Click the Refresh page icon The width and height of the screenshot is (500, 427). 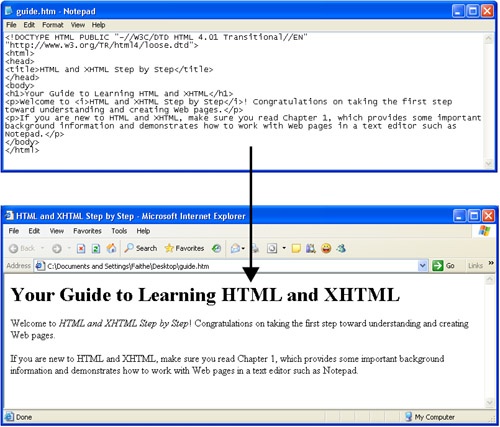96,249
